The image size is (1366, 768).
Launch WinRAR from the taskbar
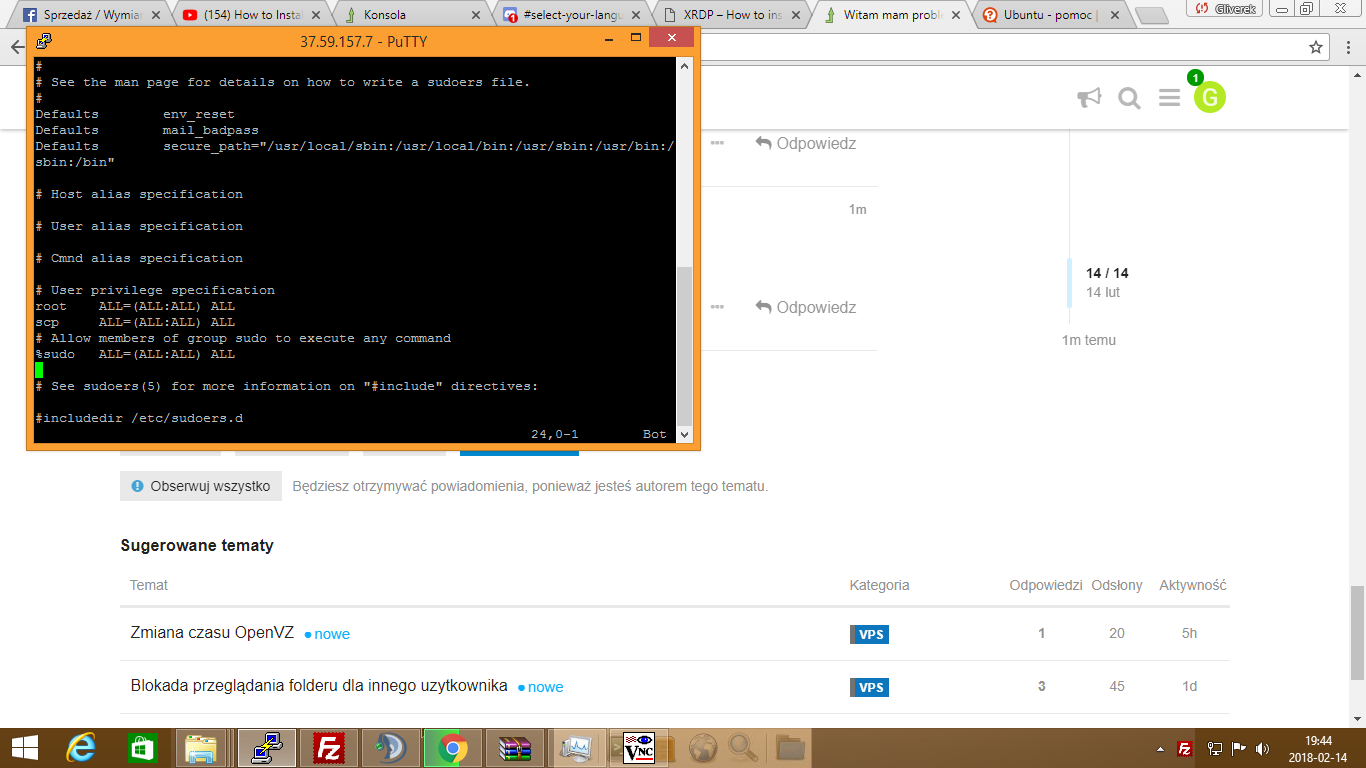pyautogui.click(x=515, y=747)
